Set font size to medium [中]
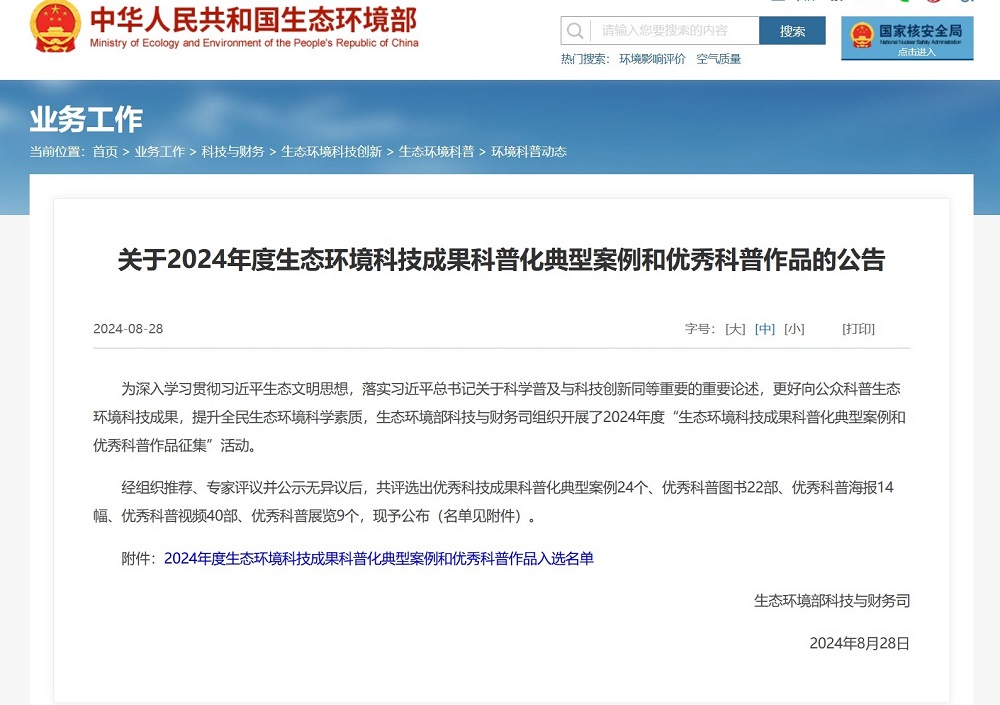This screenshot has width=1000, height=705. 765,329
